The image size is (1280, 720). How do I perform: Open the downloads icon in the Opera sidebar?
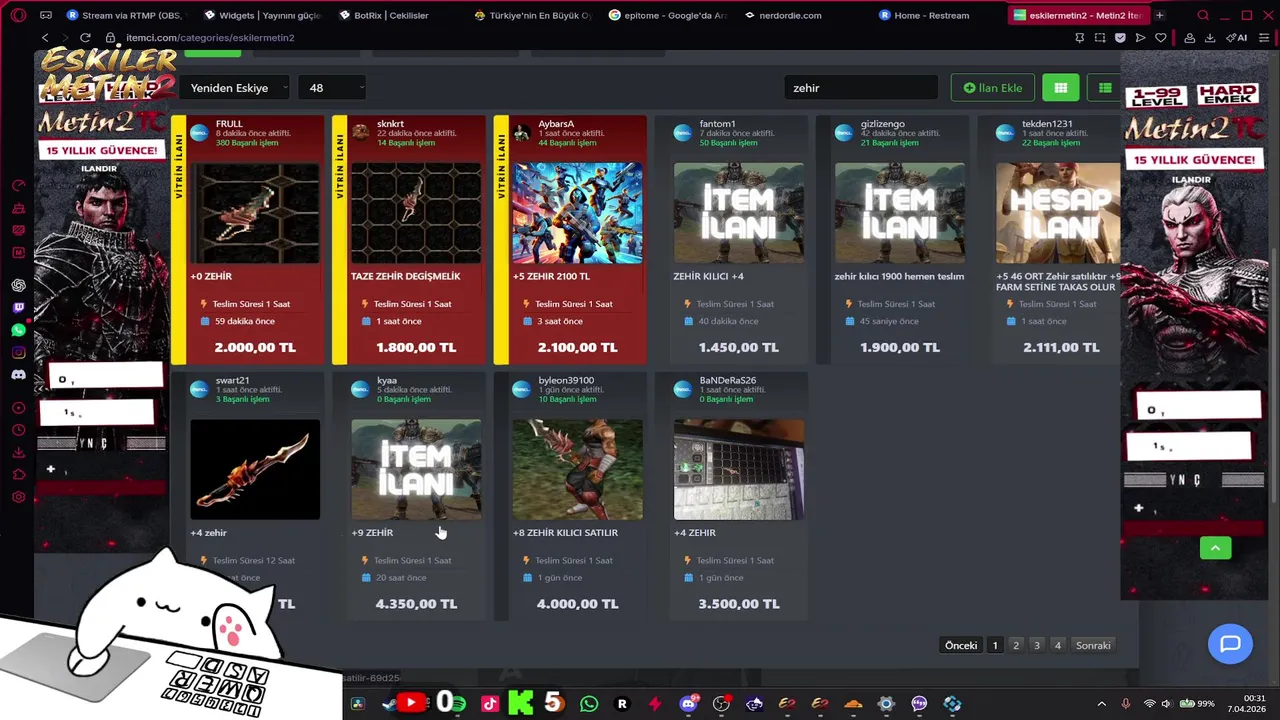point(18,452)
